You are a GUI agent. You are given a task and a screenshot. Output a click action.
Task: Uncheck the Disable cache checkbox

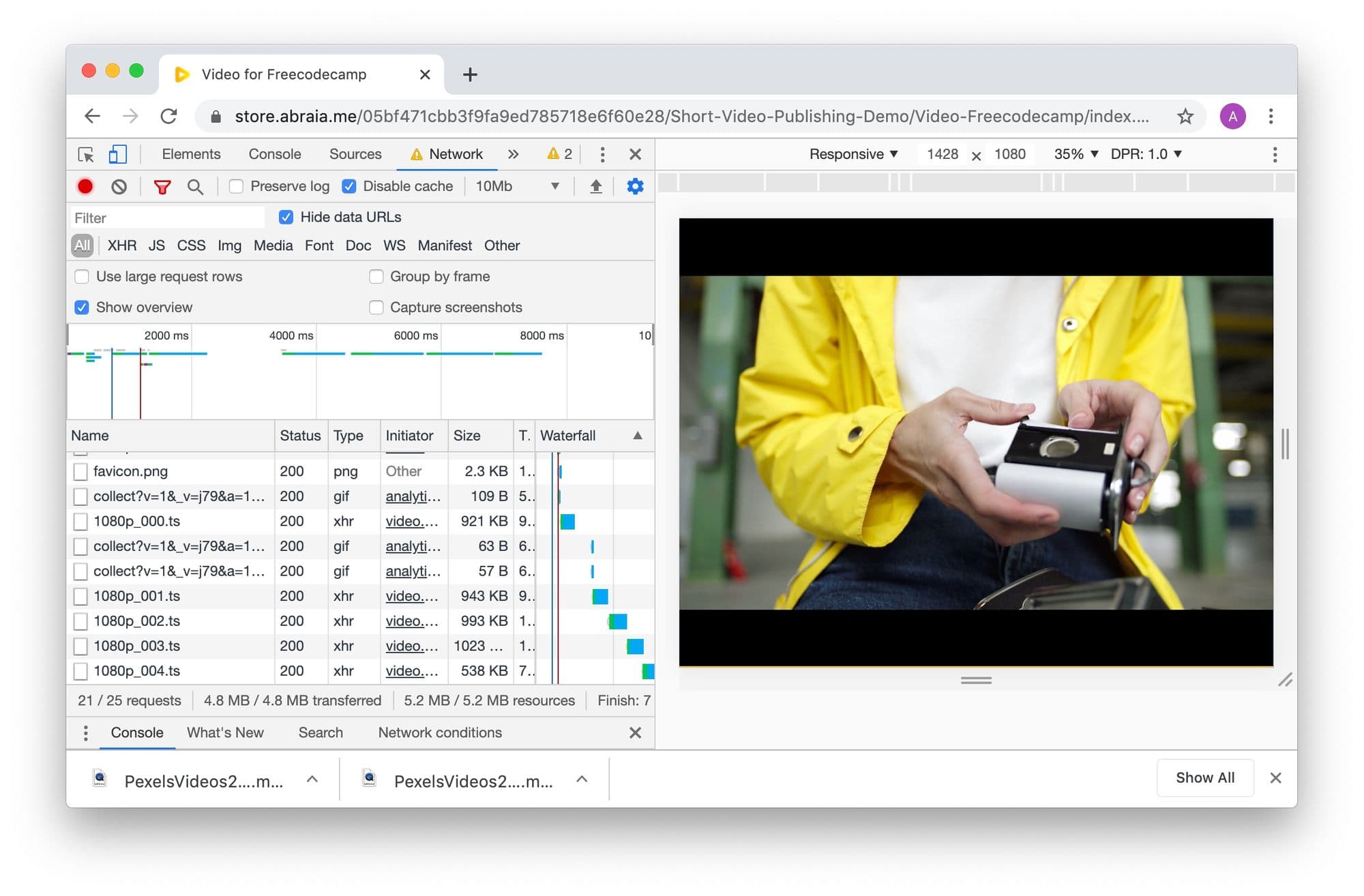349,186
